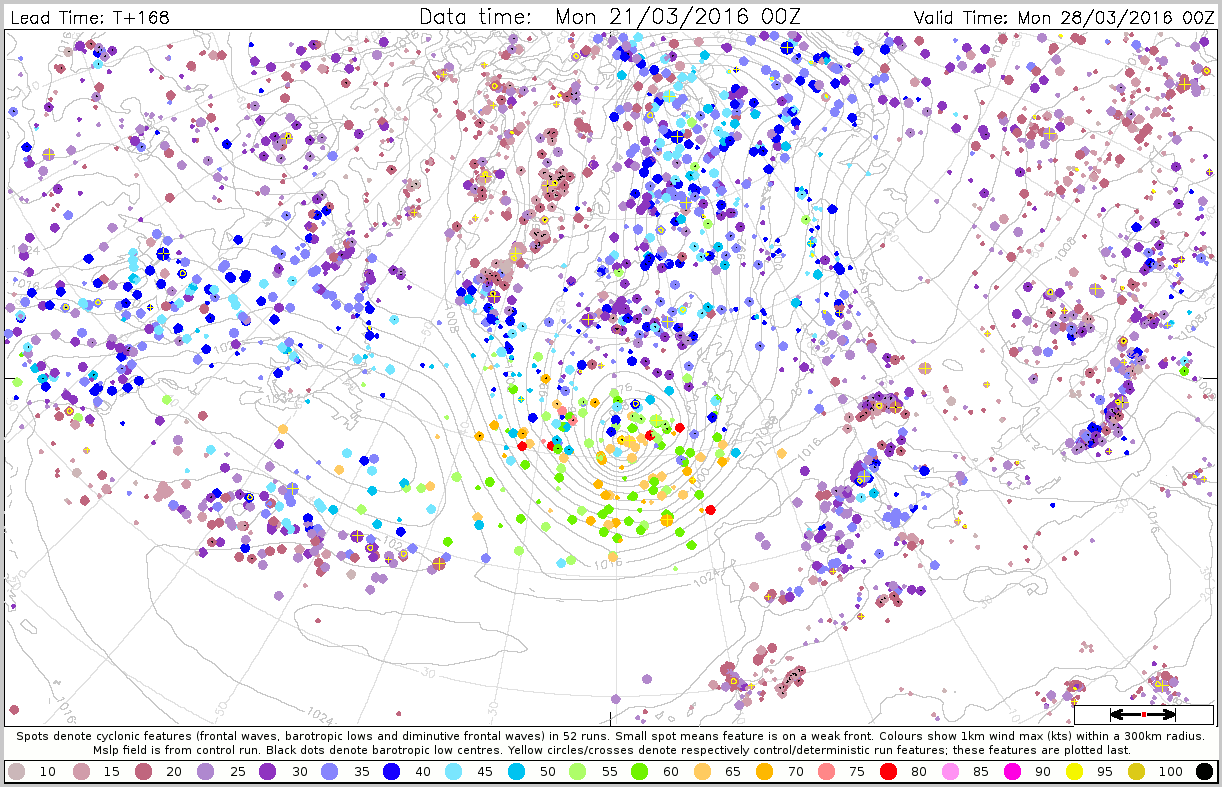Click the cyan swatch between 45 and 50

(516, 772)
